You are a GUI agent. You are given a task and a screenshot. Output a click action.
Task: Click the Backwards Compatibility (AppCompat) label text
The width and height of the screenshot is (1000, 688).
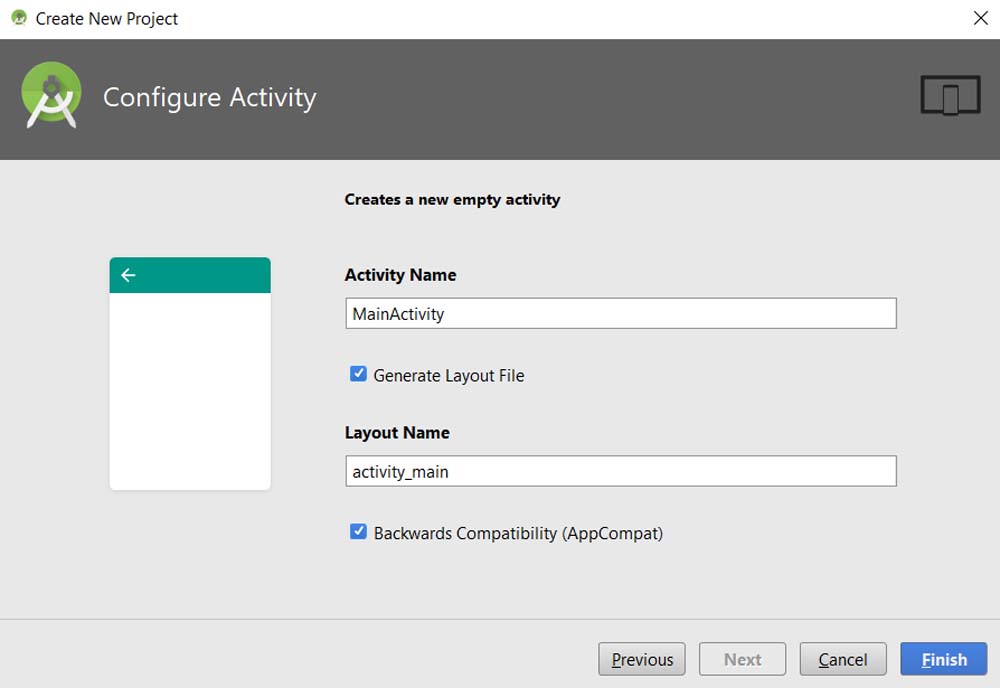point(517,534)
